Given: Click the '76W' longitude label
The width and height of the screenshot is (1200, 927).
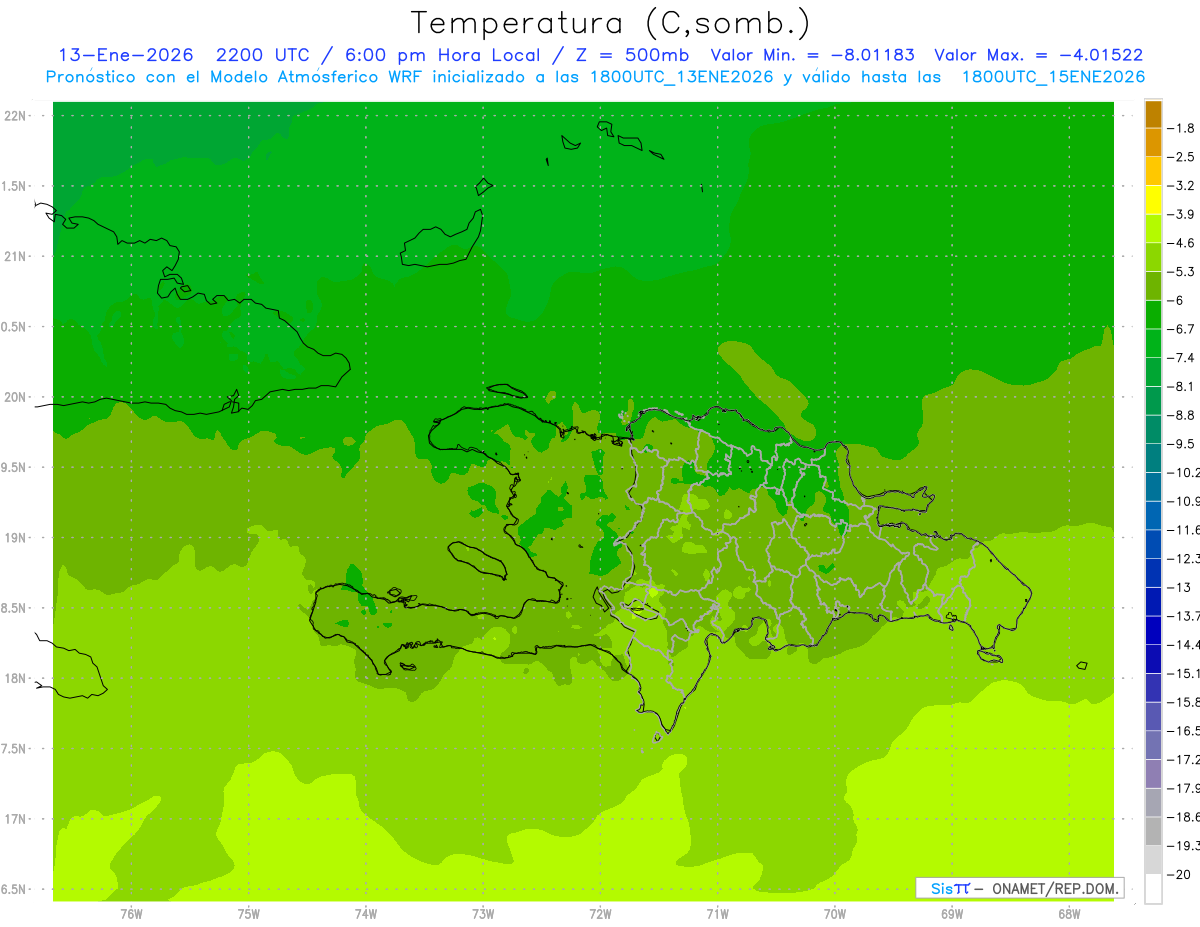Looking at the screenshot, I should pos(131,913).
